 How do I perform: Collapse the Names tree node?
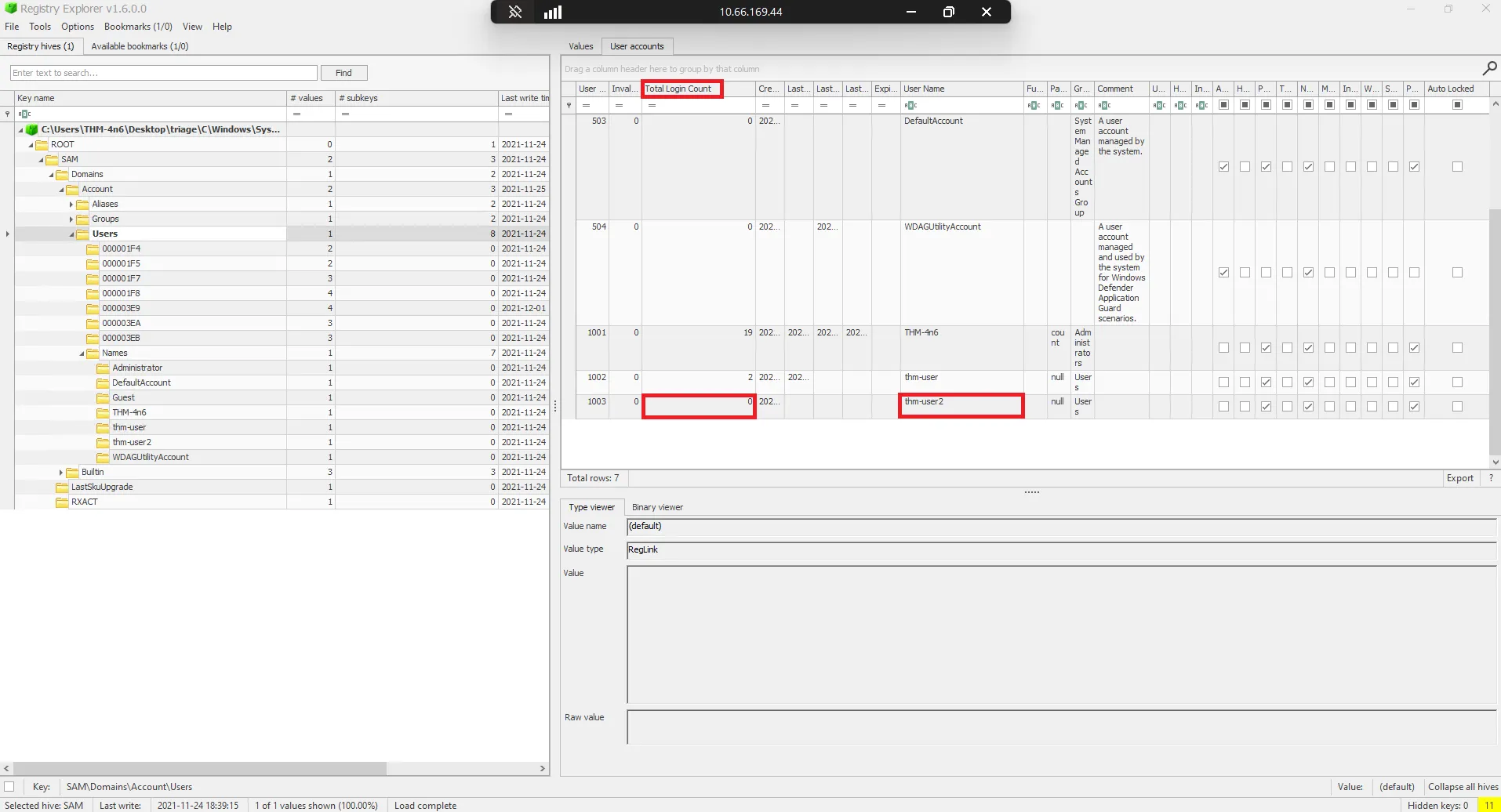coord(82,353)
